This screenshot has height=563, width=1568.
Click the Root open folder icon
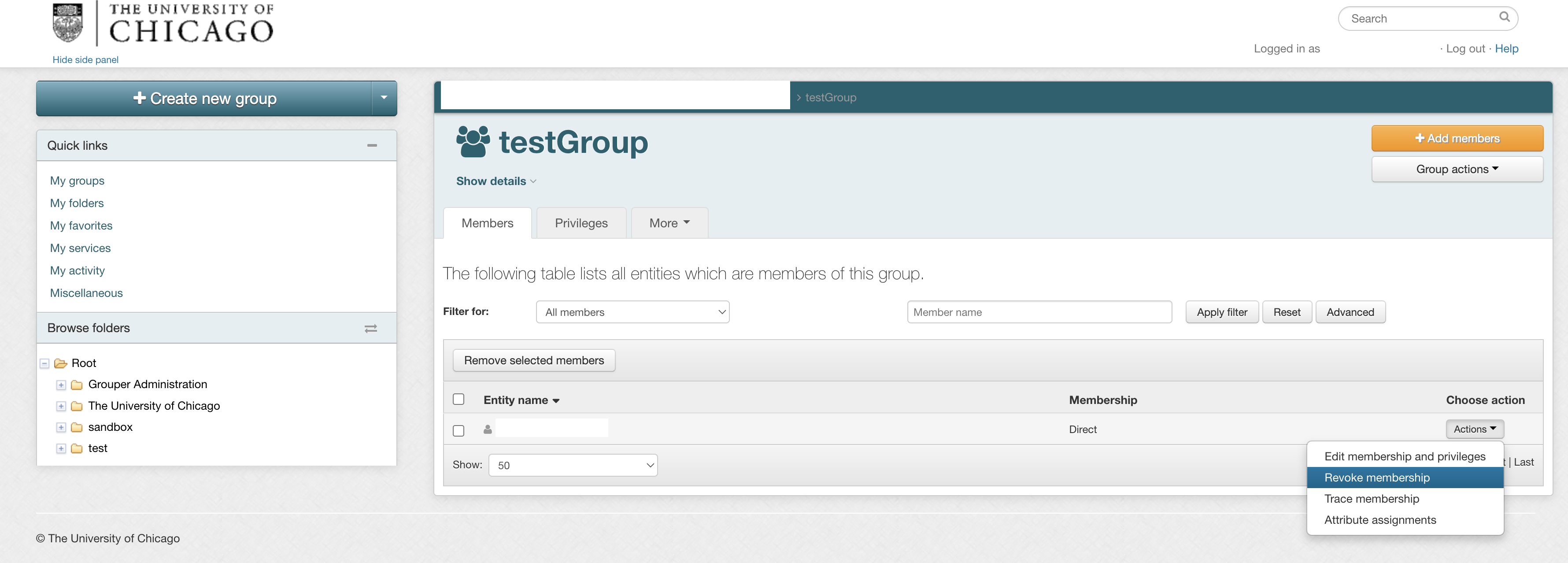pyautogui.click(x=60, y=363)
